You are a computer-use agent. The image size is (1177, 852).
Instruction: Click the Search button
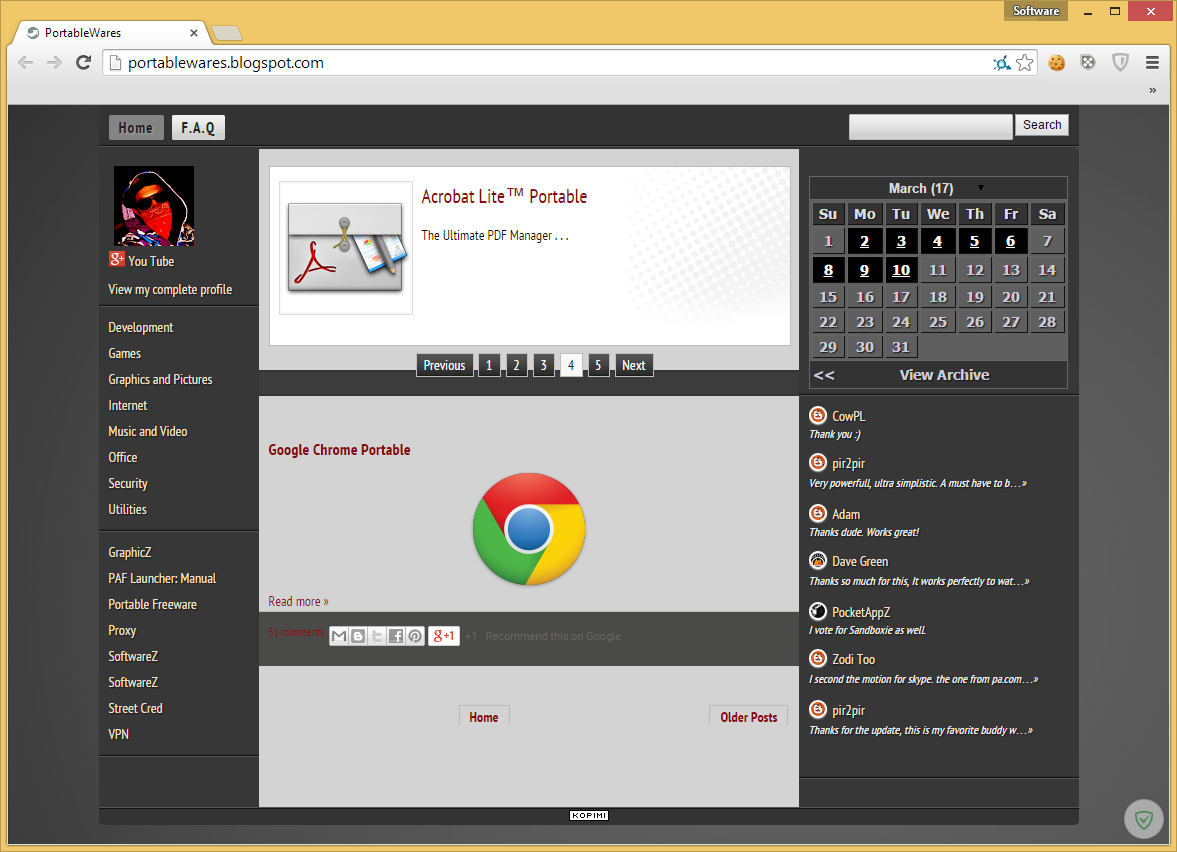point(1042,125)
